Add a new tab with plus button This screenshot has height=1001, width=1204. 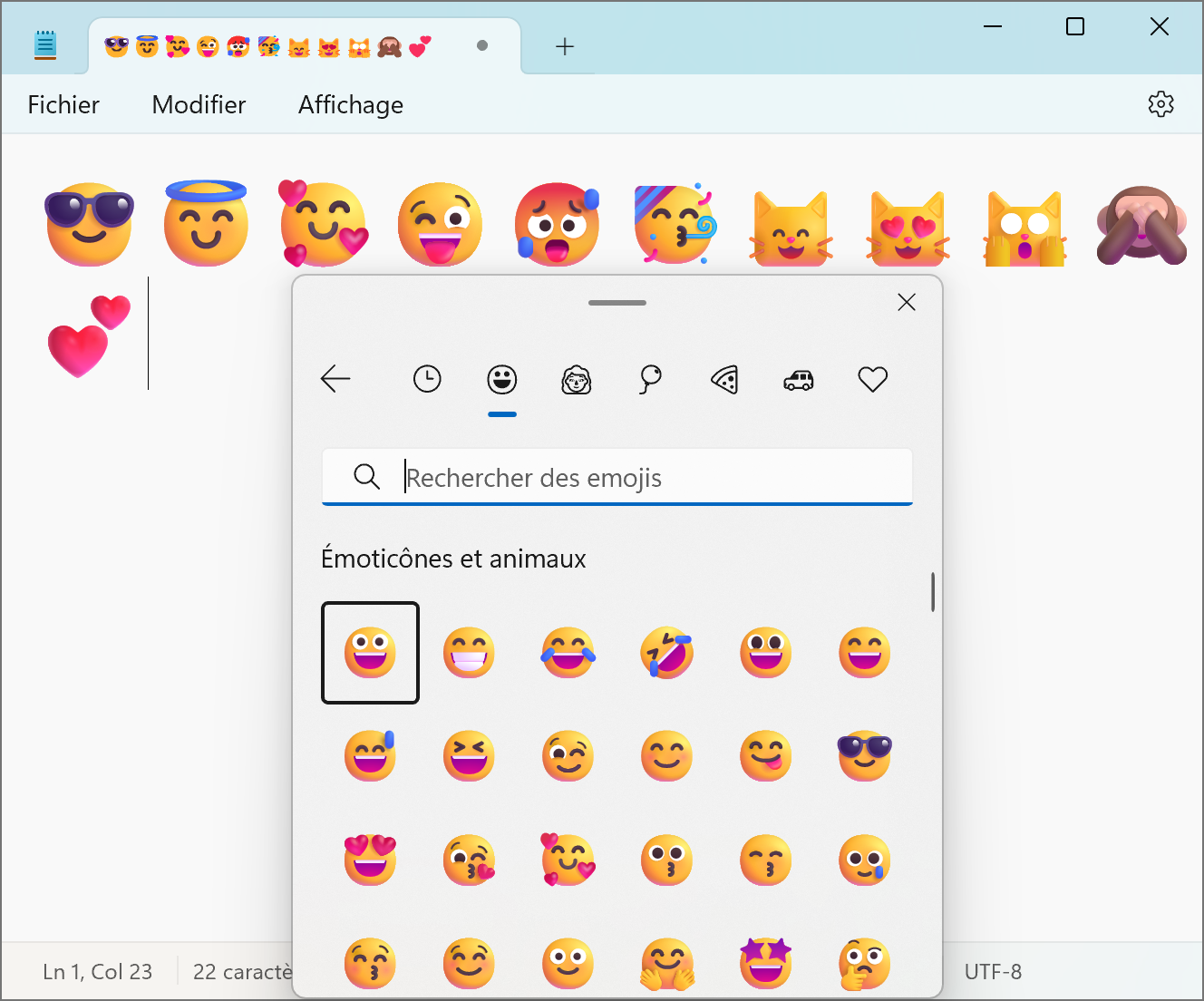[565, 46]
